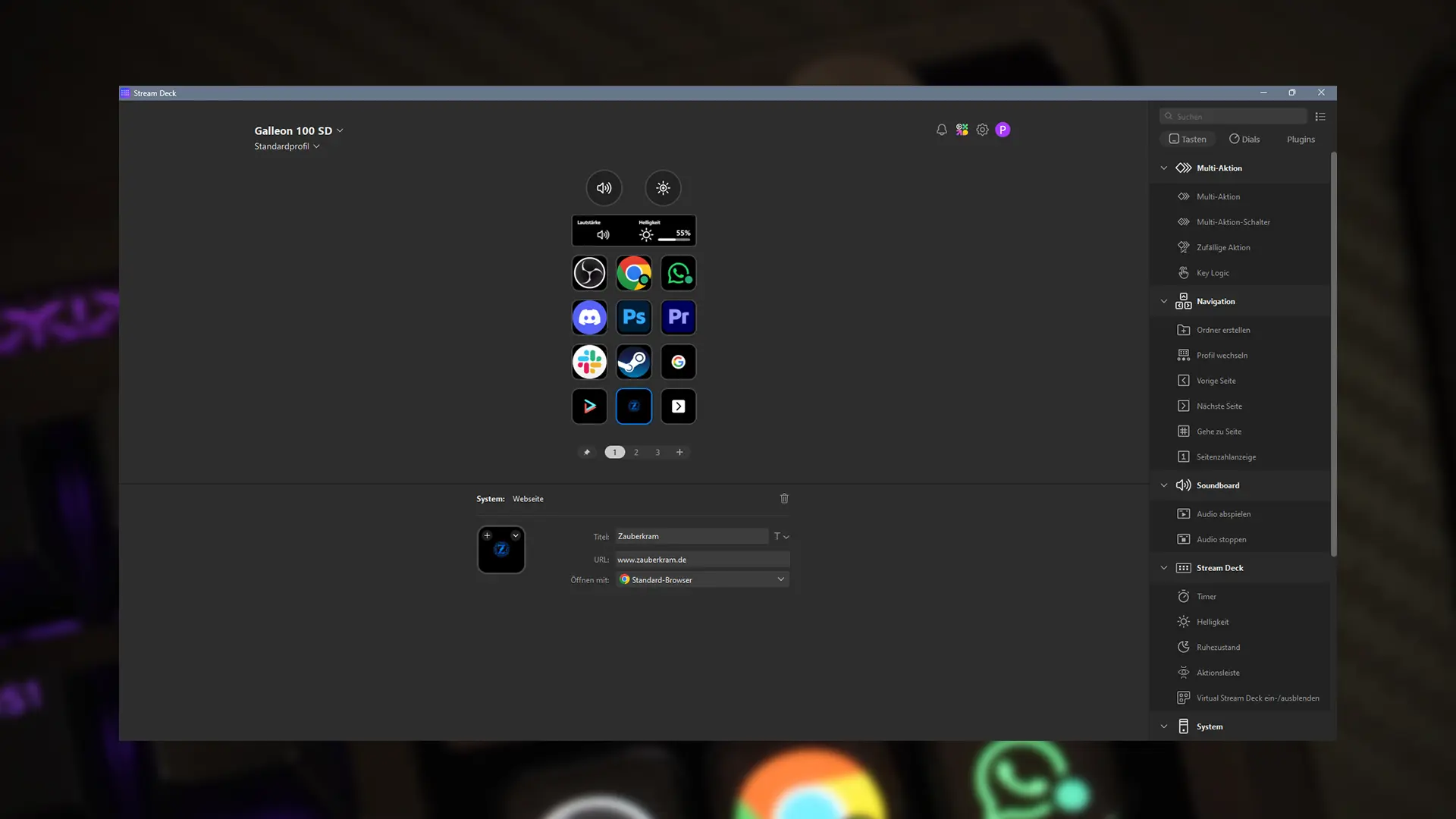Select the Slack key icon
This screenshot has height=819, width=1456.
[589, 362]
